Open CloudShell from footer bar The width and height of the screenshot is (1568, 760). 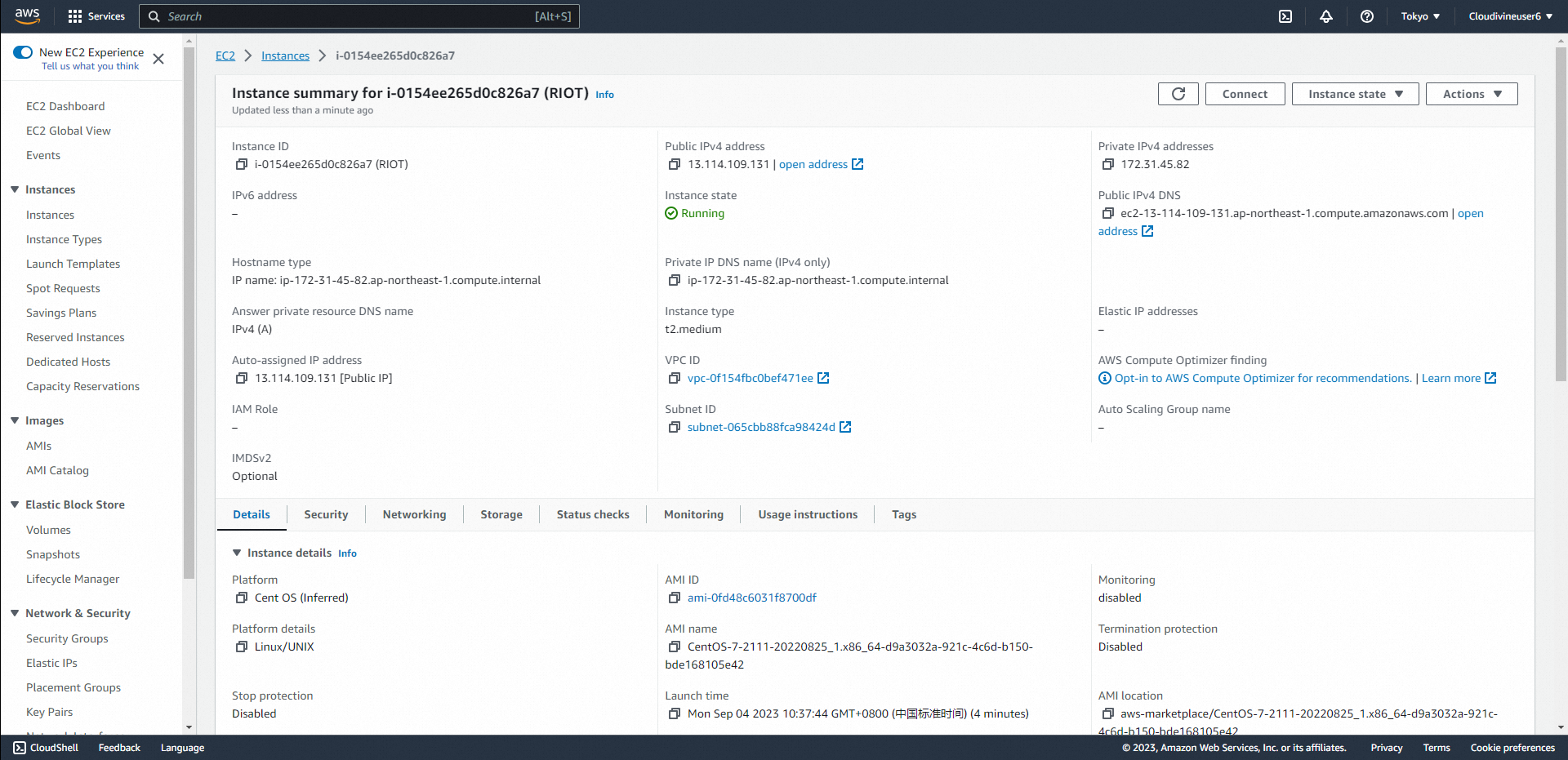(x=46, y=748)
